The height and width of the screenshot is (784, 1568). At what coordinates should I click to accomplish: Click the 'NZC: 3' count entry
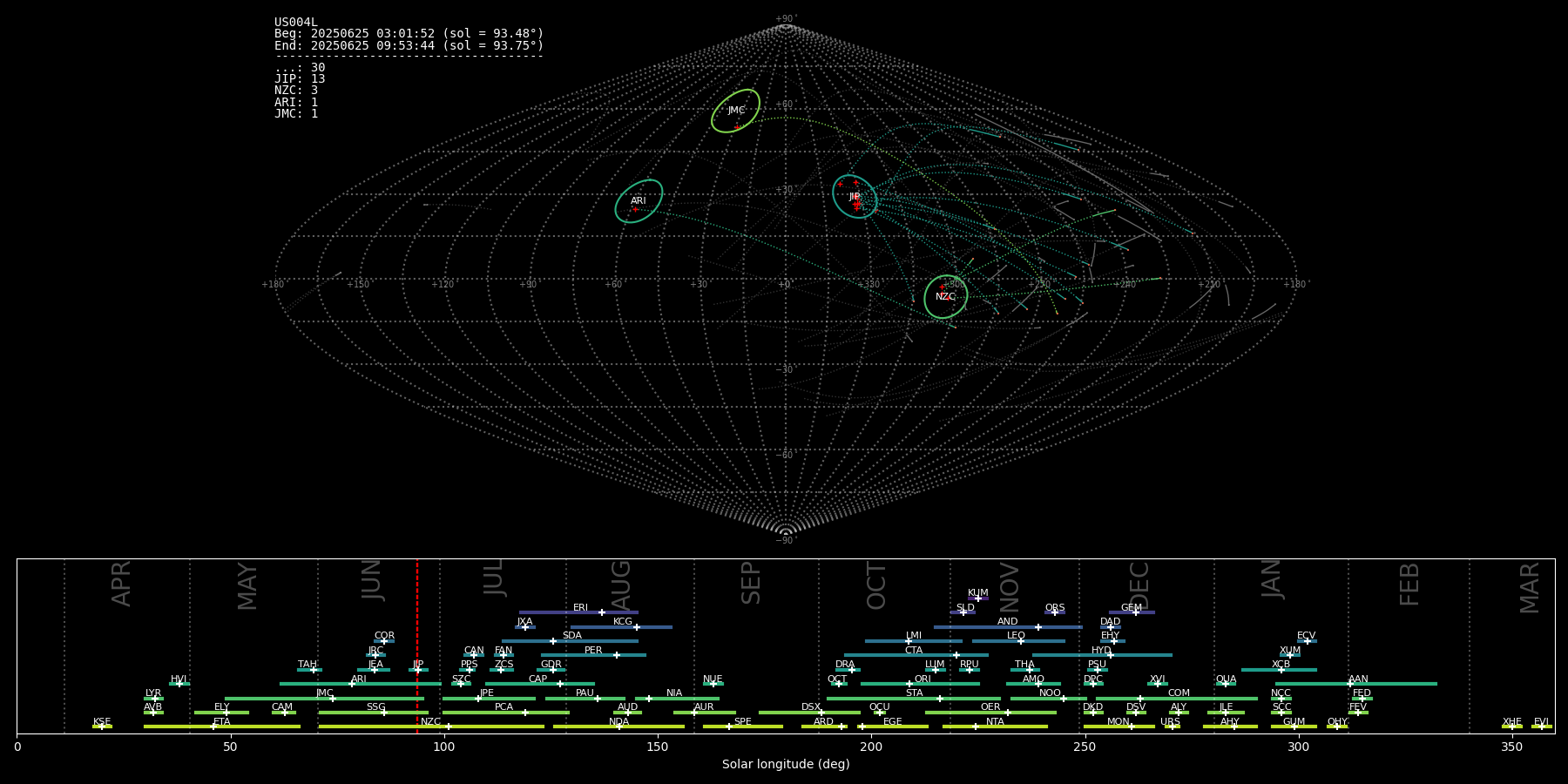tap(296, 91)
